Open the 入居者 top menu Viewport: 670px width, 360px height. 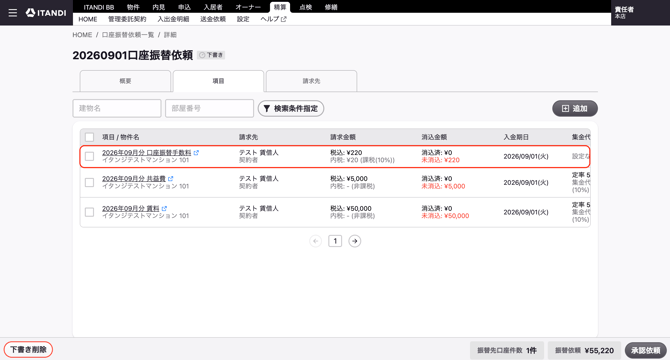pos(213,7)
